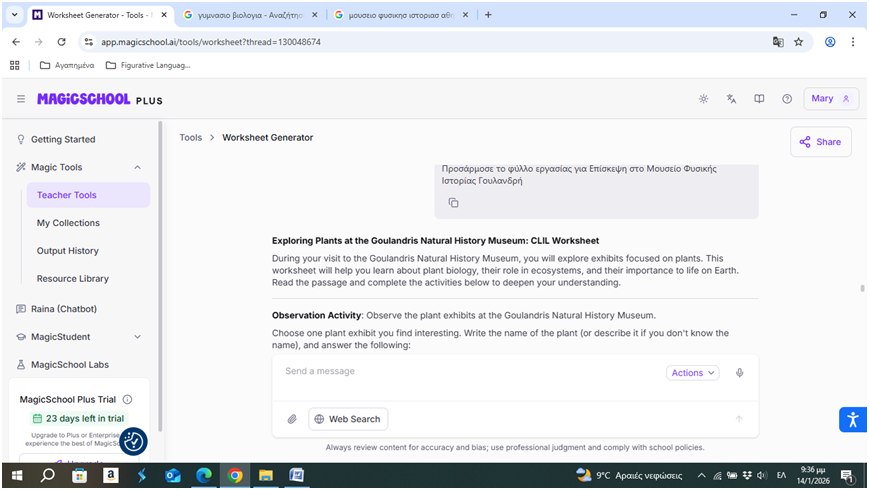This screenshot has width=869, height=490.
Task: Open the accessibility widget icon
Action: (x=850, y=420)
